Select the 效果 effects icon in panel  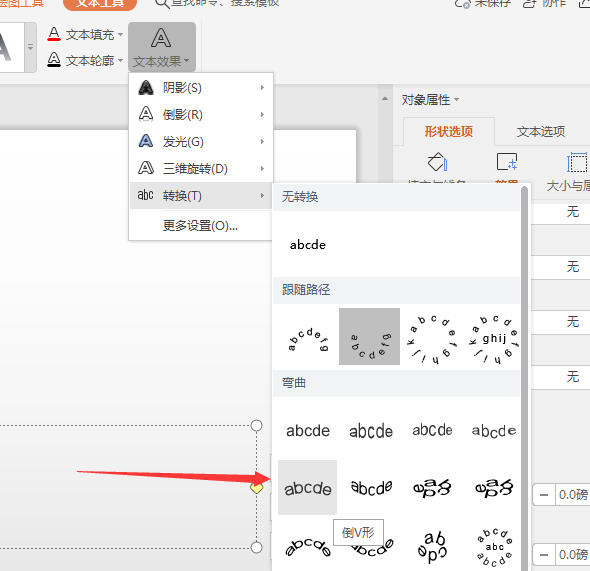[507, 162]
